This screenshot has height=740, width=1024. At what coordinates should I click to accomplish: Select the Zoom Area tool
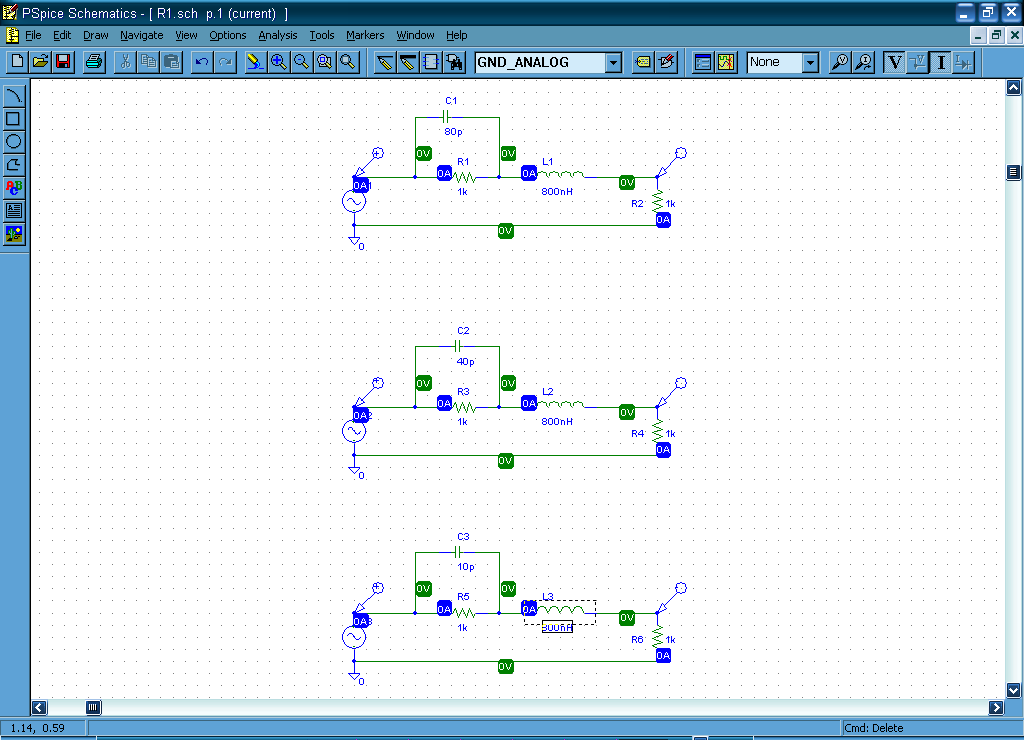pyautogui.click(x=324, y=62)
